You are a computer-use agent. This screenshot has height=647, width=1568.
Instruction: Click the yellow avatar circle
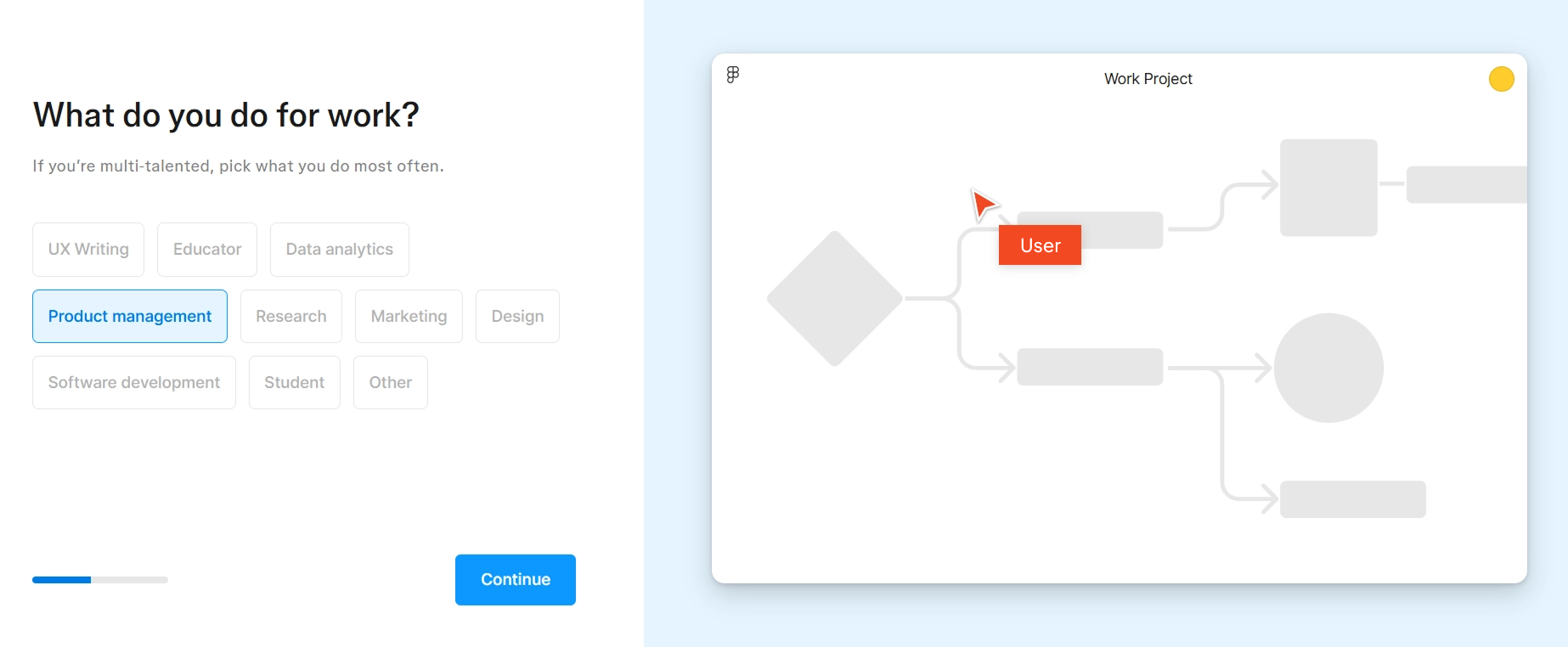click(1501, 79)
